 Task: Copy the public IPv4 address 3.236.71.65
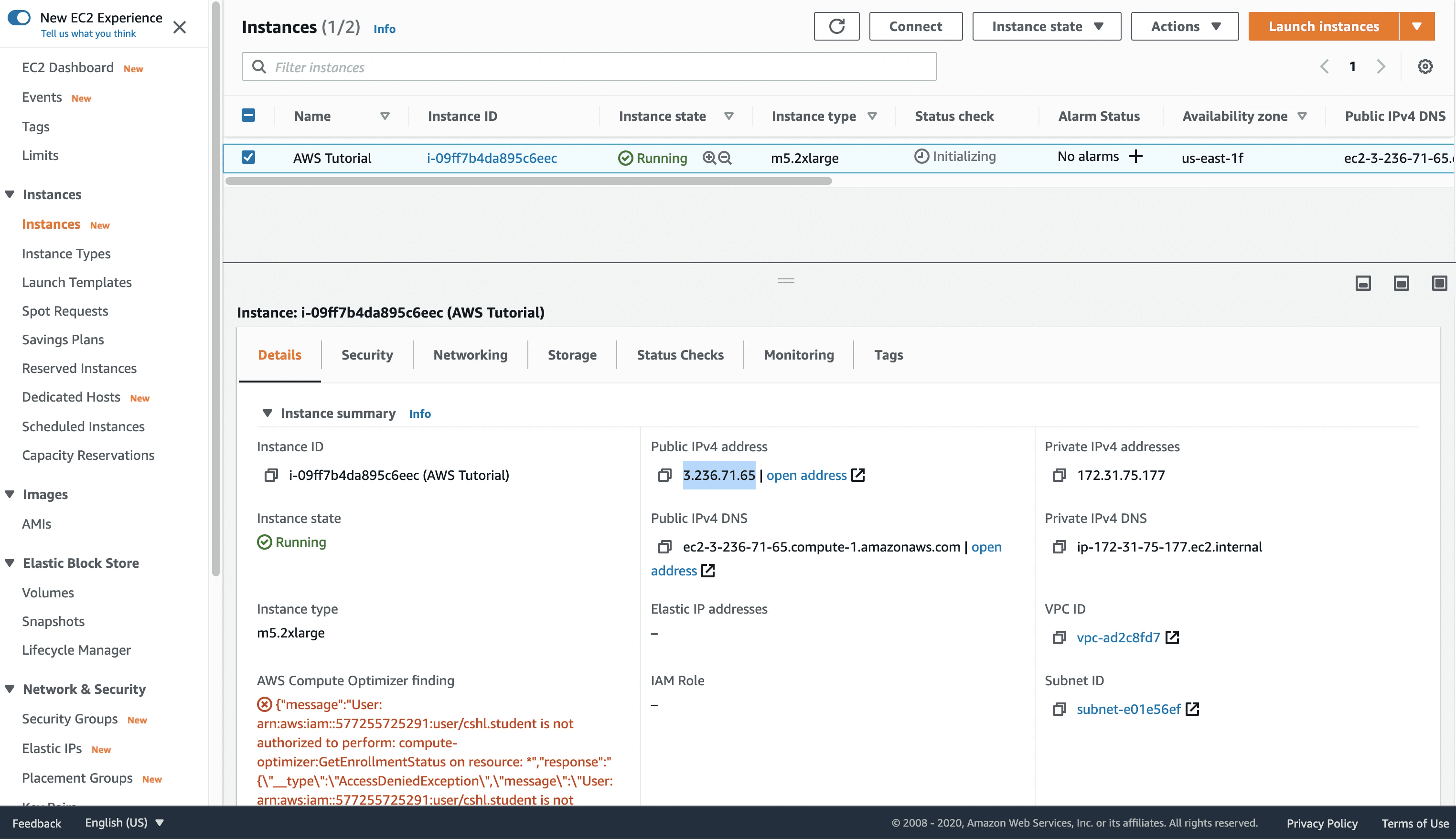point(664,476)
